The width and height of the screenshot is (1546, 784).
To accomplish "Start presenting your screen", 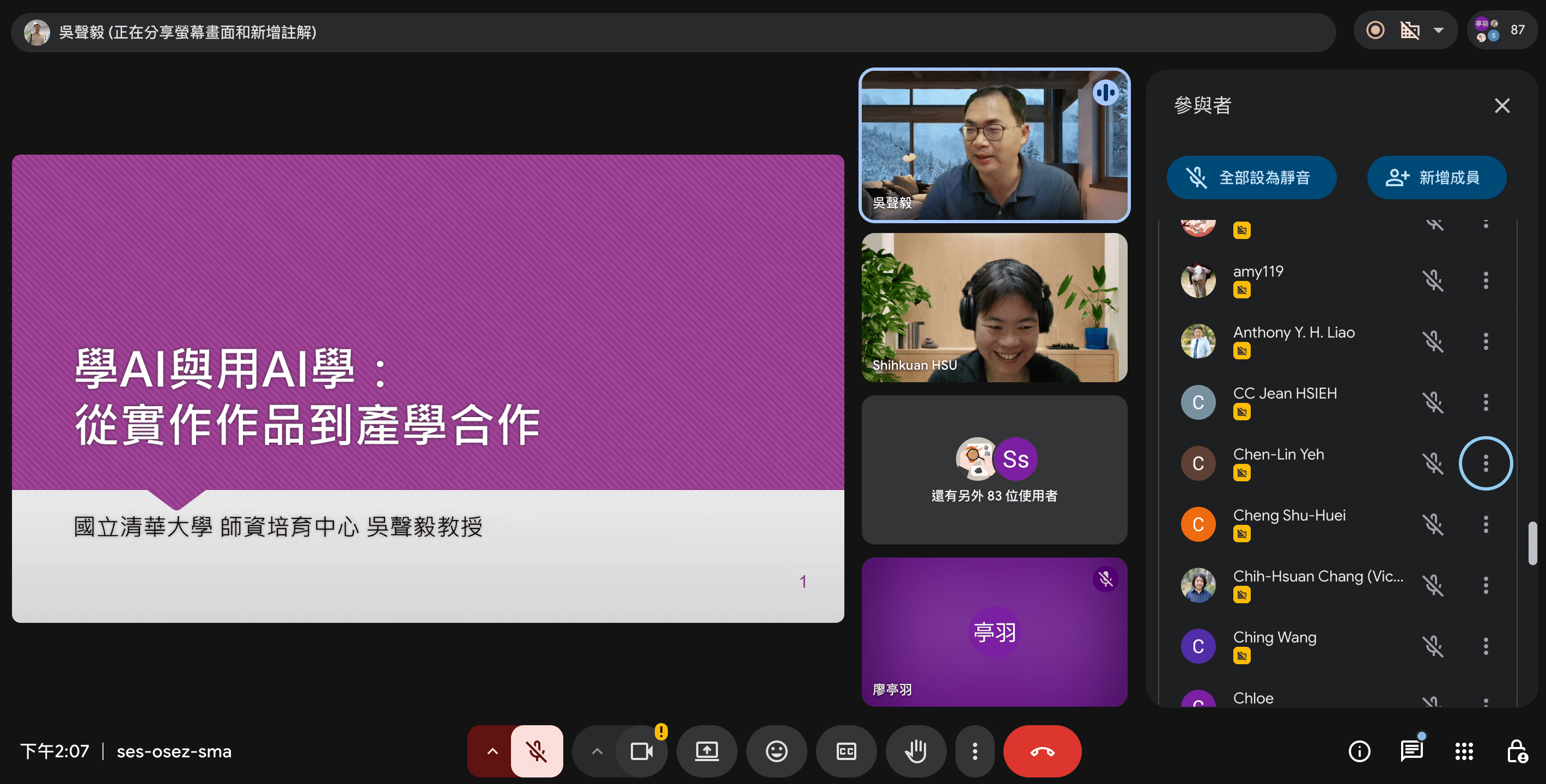I will pos(707,751).
